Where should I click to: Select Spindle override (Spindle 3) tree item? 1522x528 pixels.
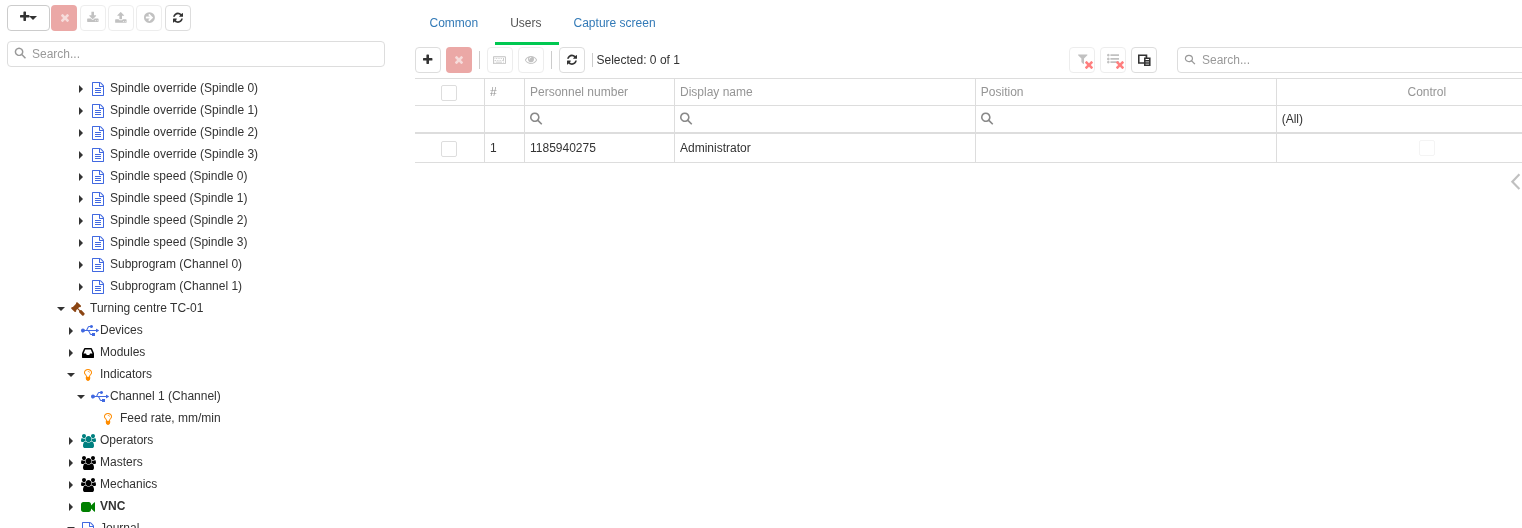184,154
